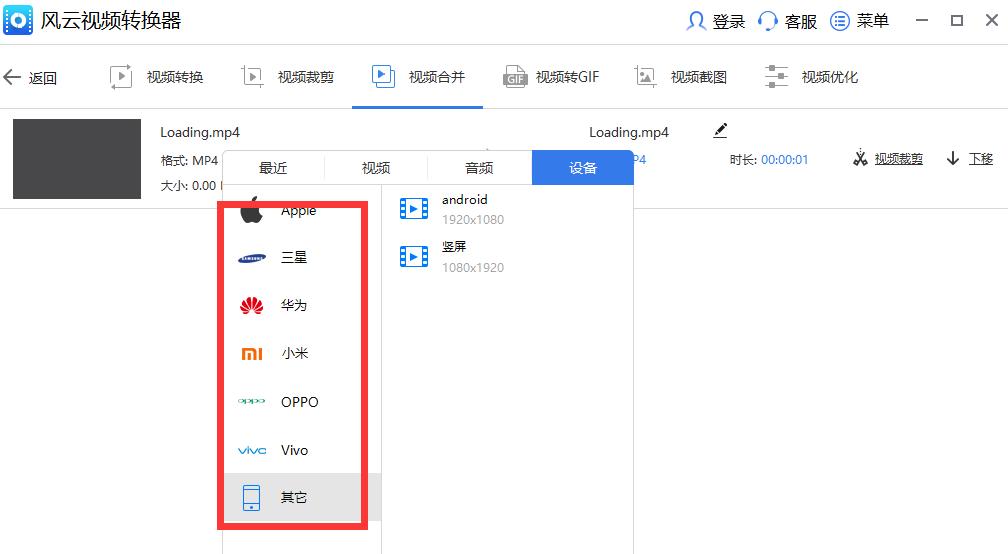
Task: Click the 视频优化 sliders icon
Action: [x=777, y=76]
